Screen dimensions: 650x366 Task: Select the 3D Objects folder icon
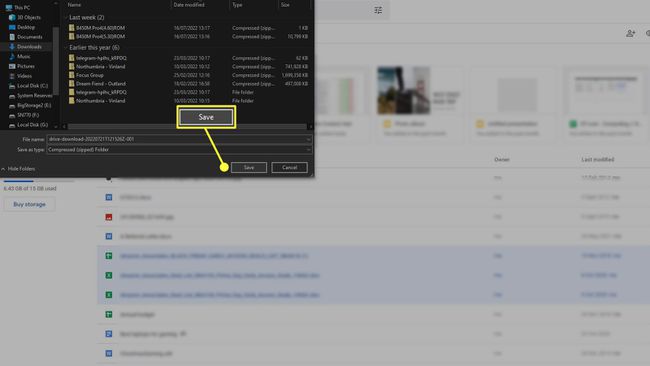click(12, 17)
